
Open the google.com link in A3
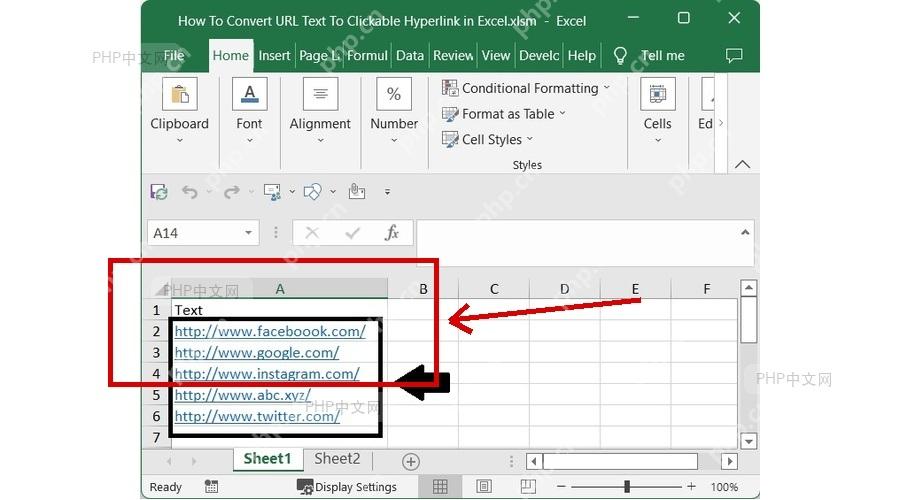click(x=257, y=353)
